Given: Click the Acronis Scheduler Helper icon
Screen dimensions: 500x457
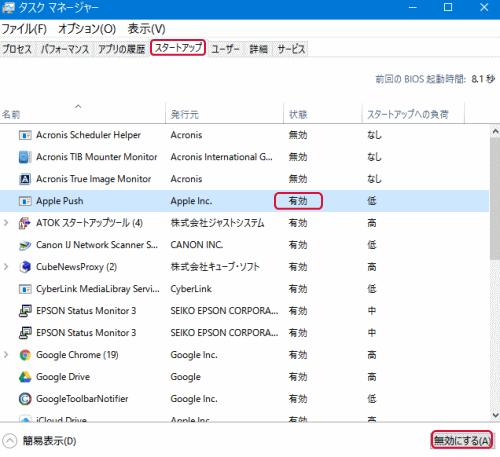Looking at the screenshot, I should (25, 135).
